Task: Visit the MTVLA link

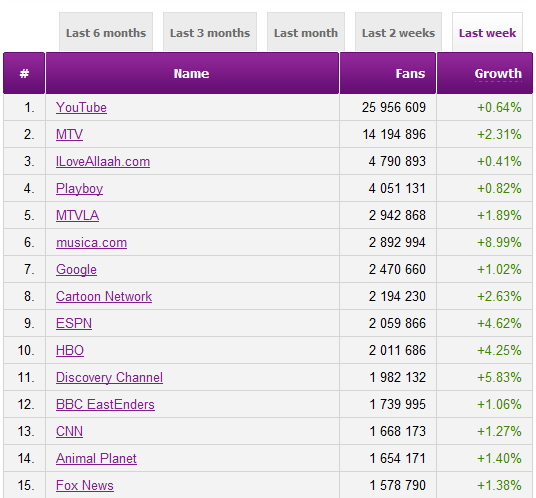Action: click(x=77, y=215)
